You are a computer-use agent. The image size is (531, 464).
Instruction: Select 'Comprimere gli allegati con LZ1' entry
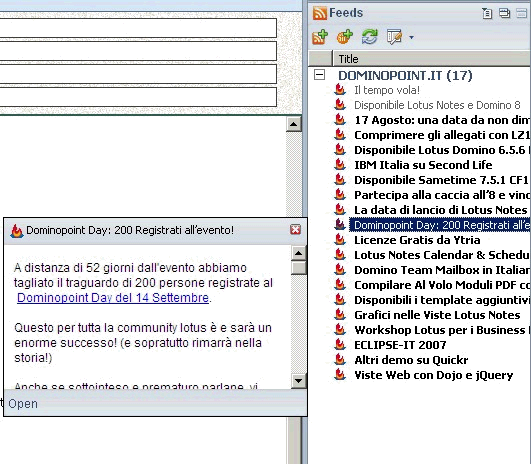pyautogui.click(x=442, y=135)
